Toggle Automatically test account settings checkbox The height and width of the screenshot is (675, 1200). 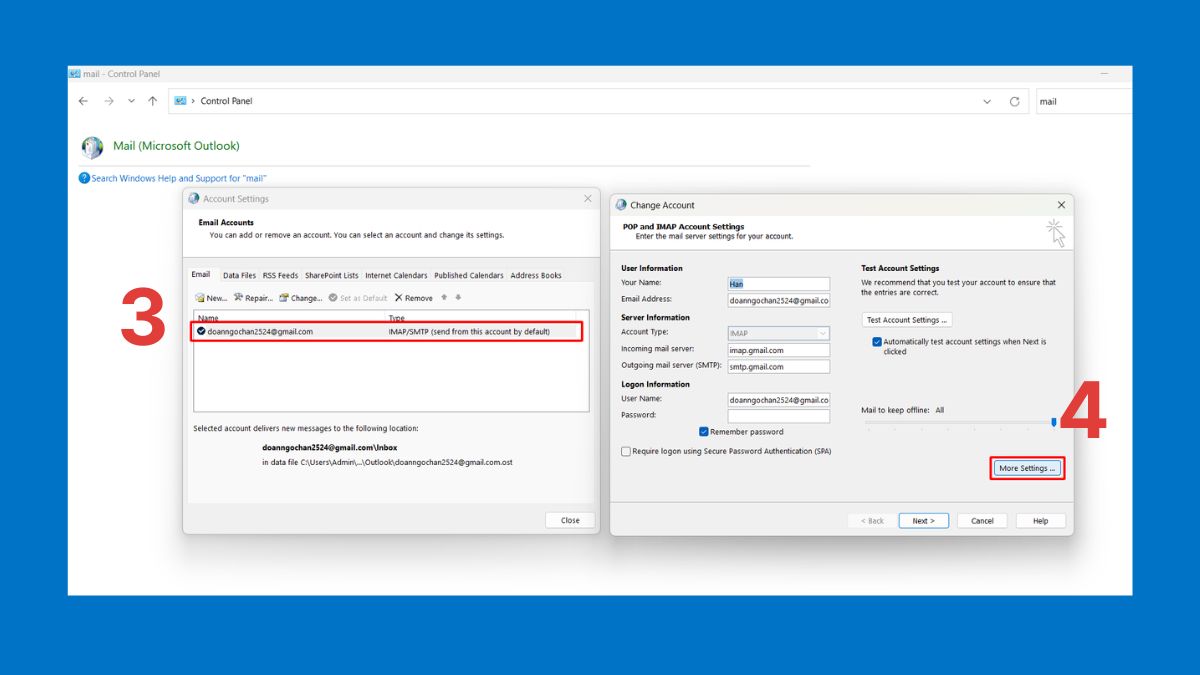[x=877, y=342]
